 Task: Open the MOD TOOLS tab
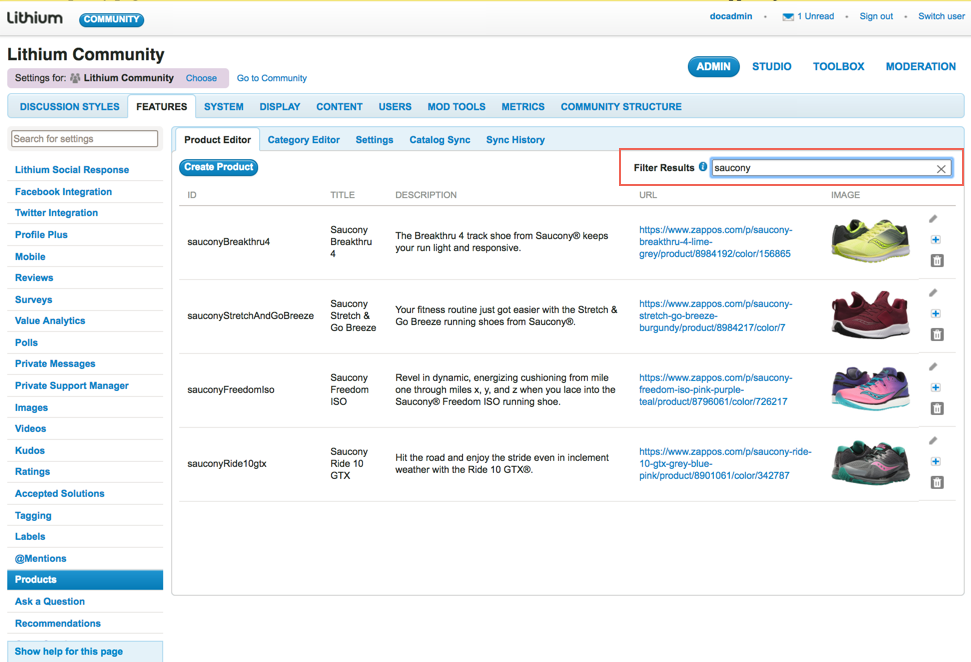click(456, 107)
